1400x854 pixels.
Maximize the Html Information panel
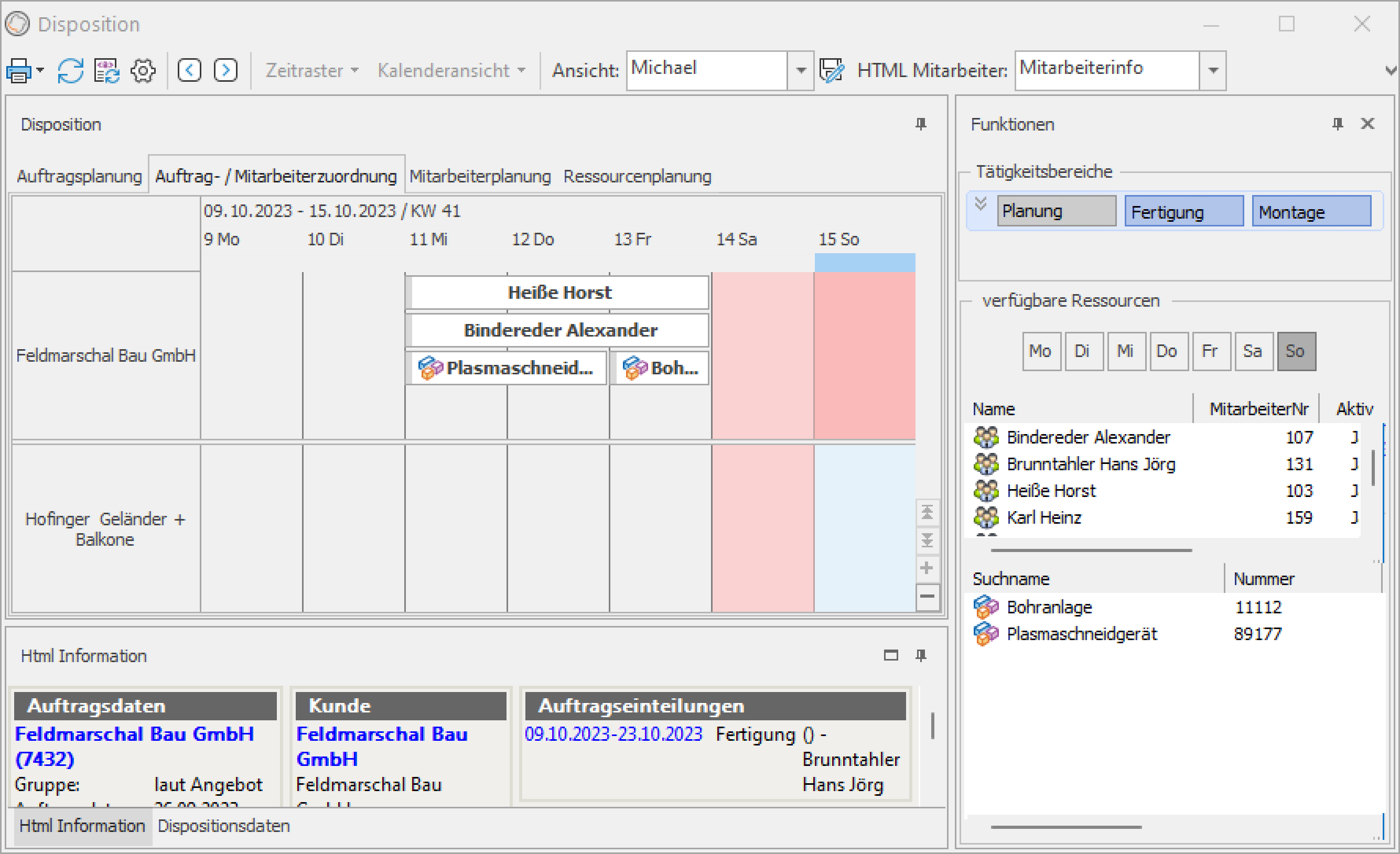click(x=890, y=656)
